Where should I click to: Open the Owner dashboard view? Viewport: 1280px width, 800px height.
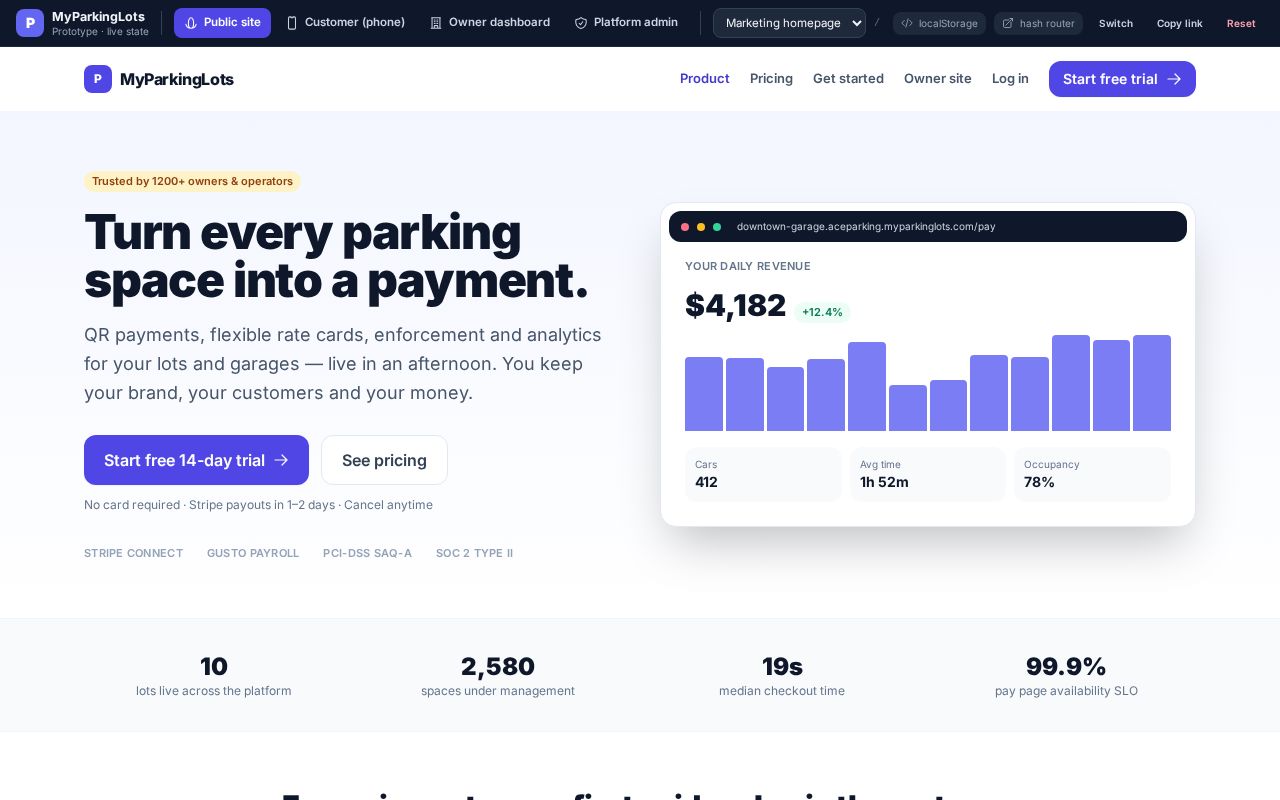point(489,23)
